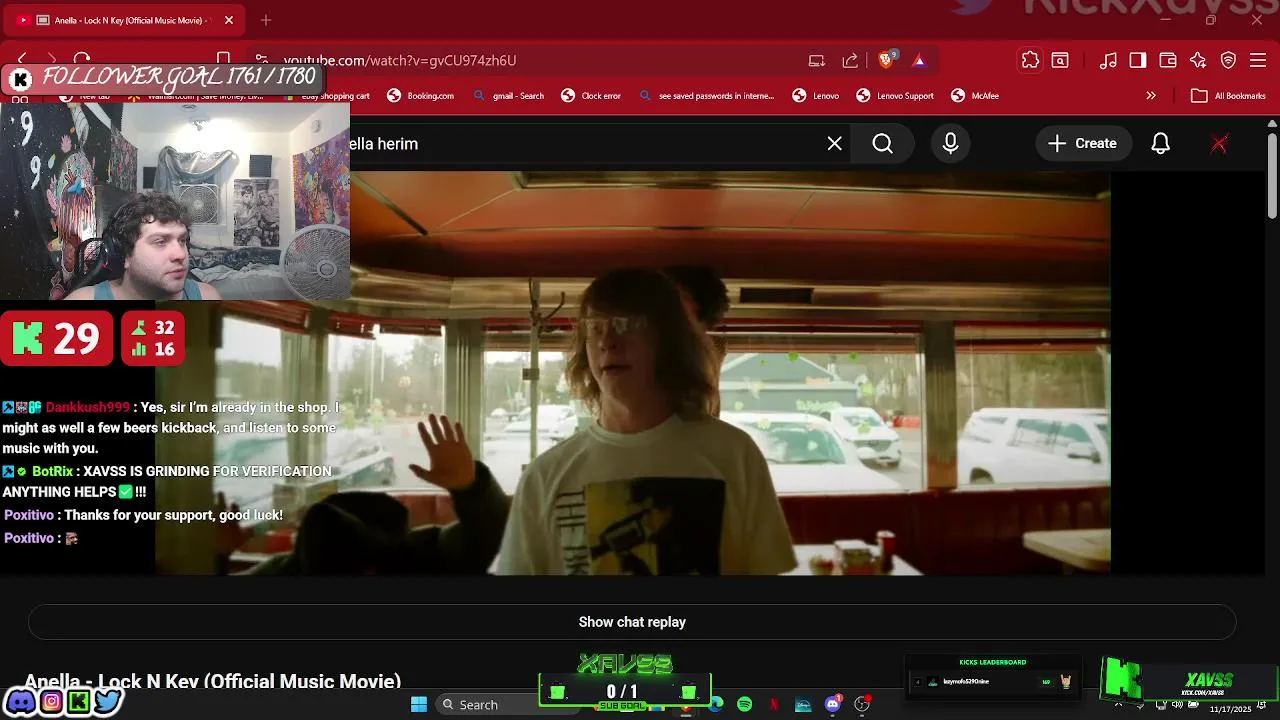
Task: Toggle the browser sidebar panel icon
Action: (1138, 60)
